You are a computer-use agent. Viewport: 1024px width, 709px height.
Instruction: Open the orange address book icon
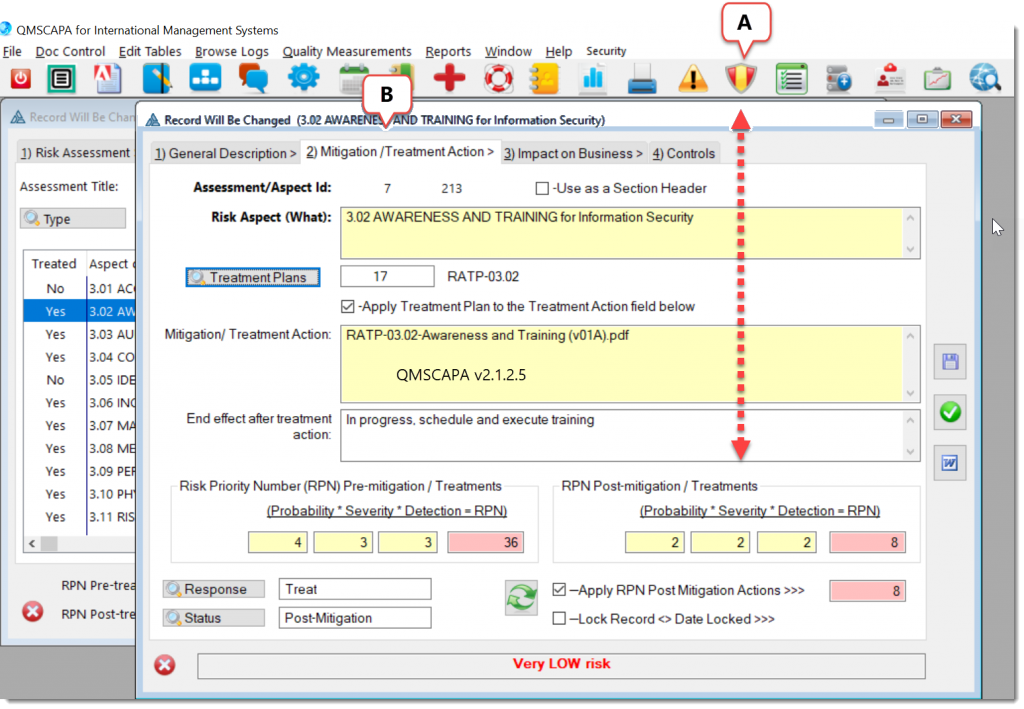pyautogui.click(x=545, y=79)
